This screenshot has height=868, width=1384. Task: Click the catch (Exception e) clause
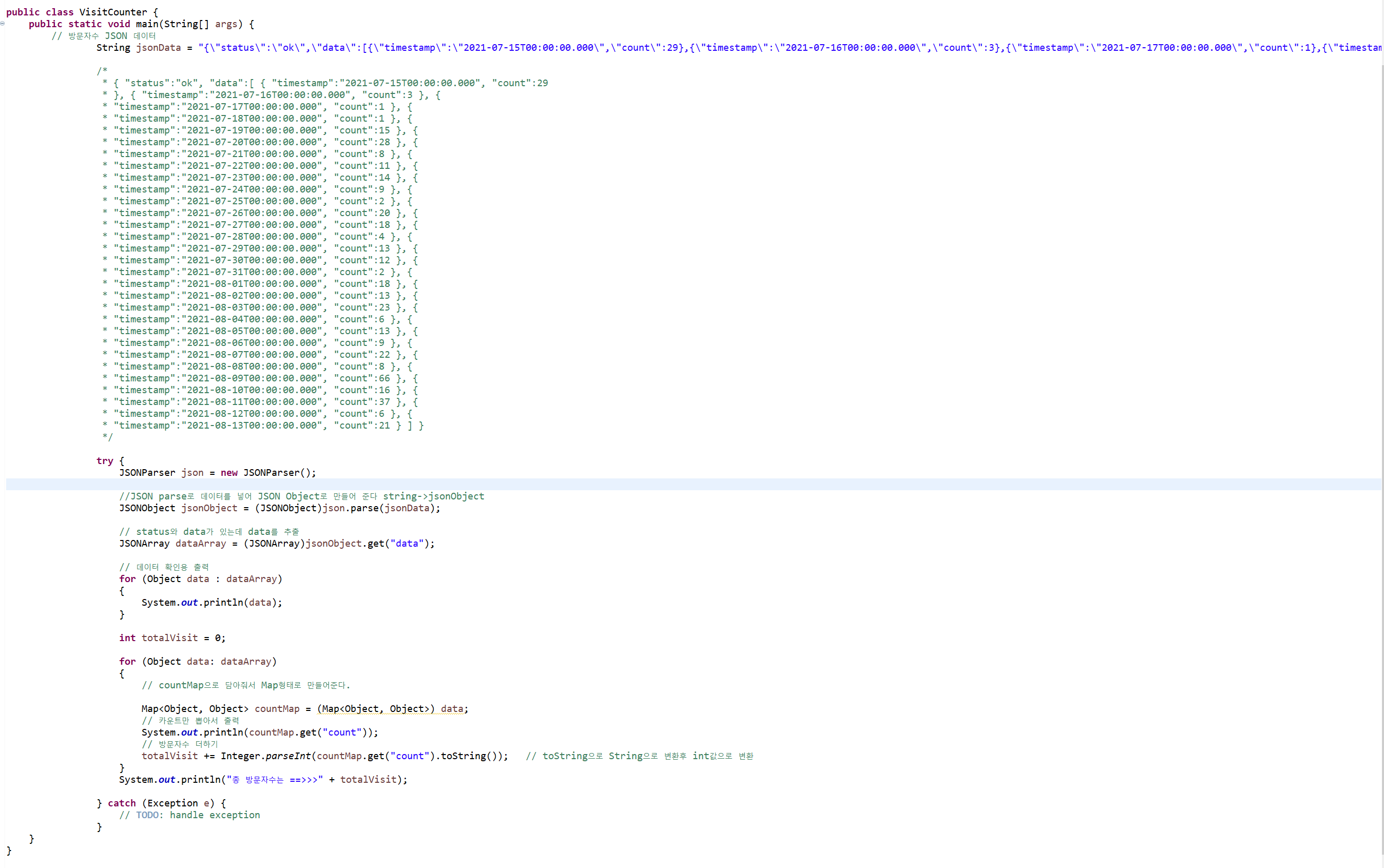click(x=166, y=803)
